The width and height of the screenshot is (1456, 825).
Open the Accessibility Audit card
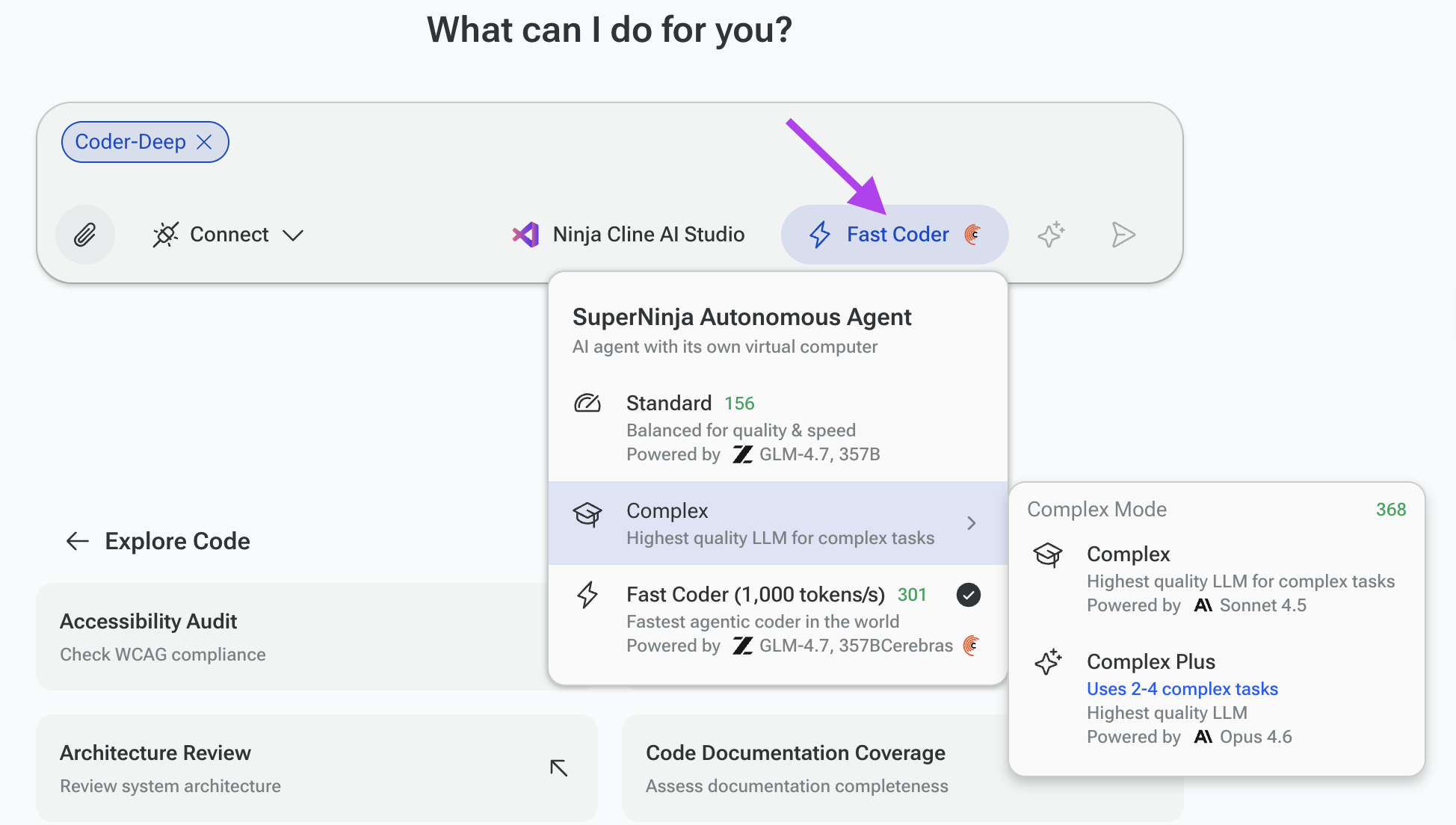291,637
